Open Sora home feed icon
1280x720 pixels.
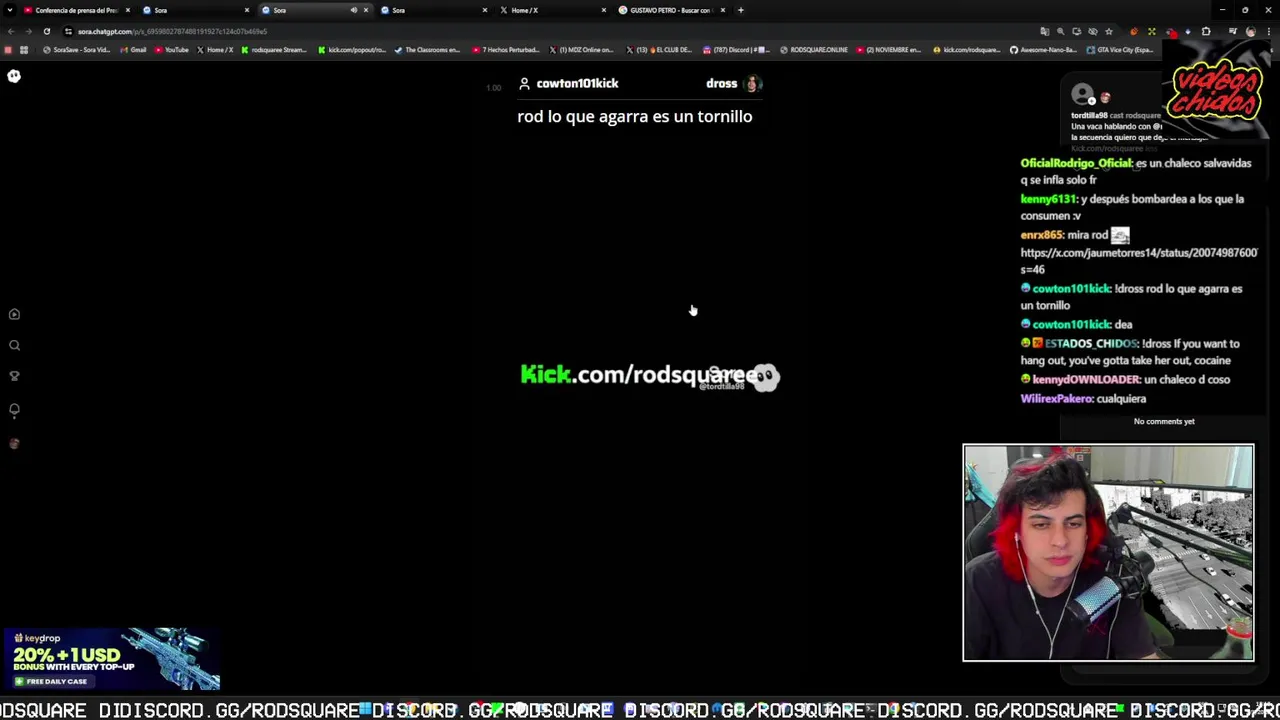[14, 314]
